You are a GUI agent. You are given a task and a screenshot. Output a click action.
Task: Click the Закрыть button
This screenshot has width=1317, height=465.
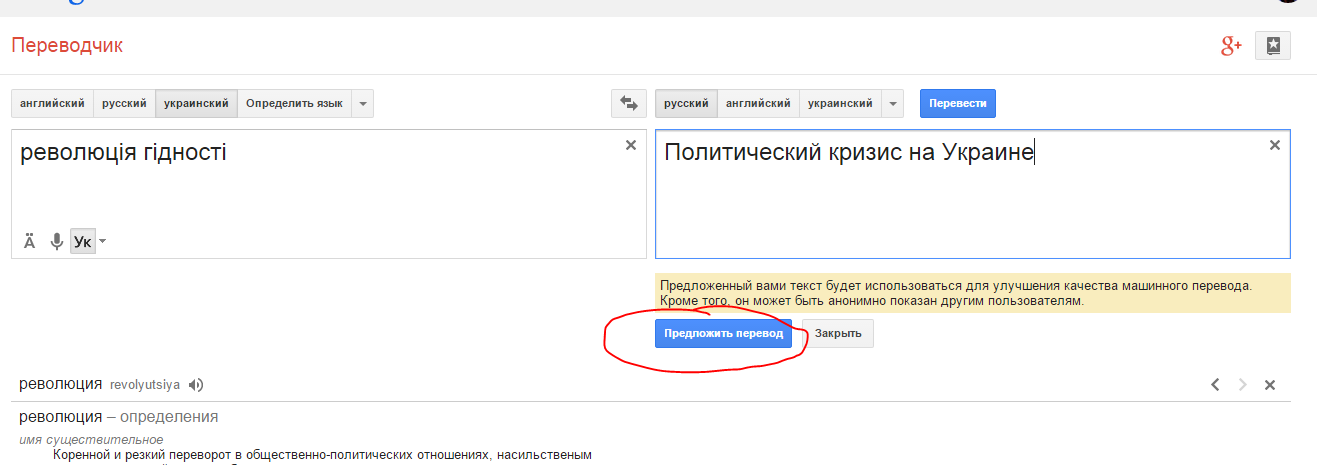point(838,334)
